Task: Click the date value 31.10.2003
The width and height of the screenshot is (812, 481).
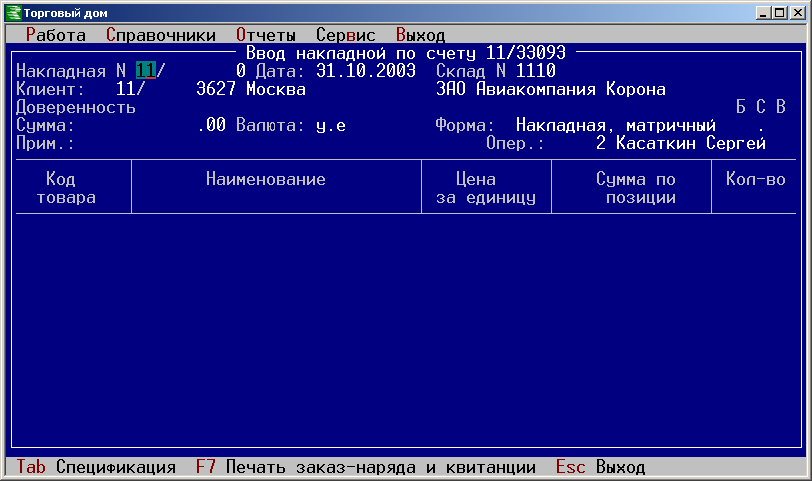Action: 366,70
